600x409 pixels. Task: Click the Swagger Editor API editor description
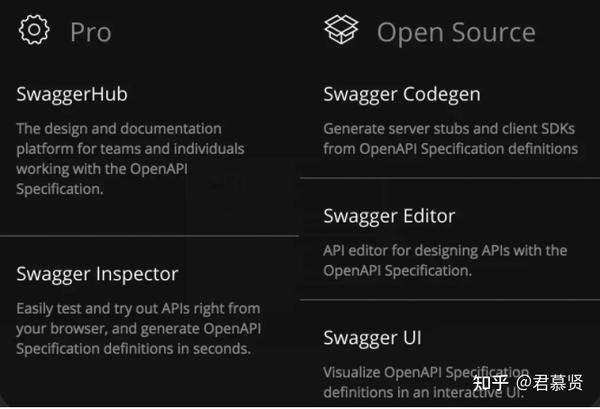pos(445,259)
